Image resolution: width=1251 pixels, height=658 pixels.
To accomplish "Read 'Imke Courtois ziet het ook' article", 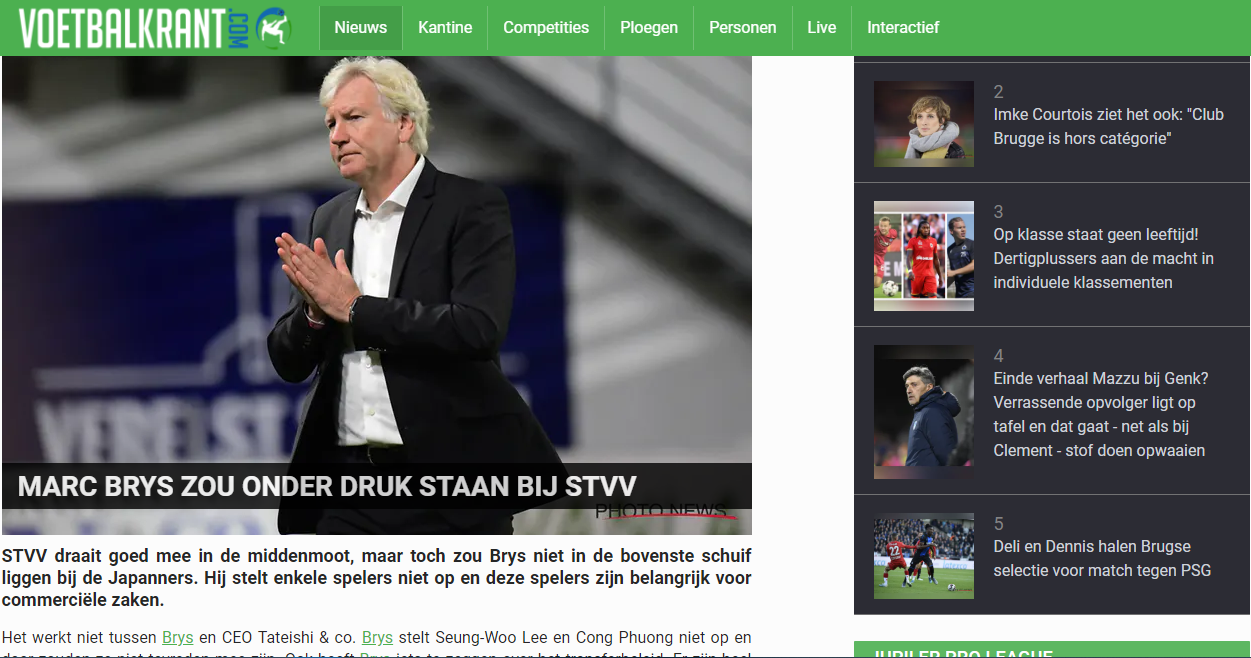I will click(1108, 127).
